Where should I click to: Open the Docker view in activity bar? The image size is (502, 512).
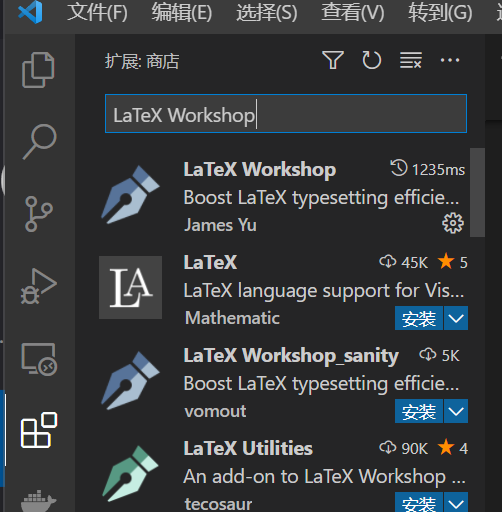tap(39, 501)
